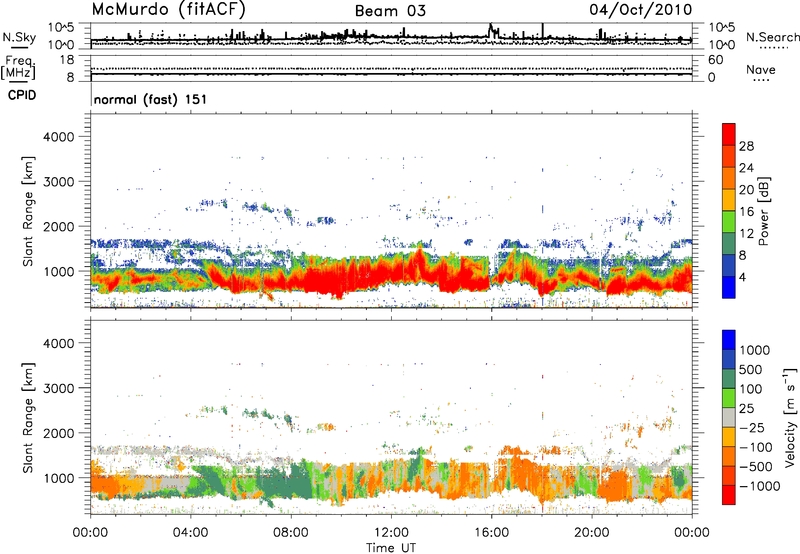800x554 pixels.
Task: Click the '-1000' velocity colorbar tick value
Action: (759, 486)
